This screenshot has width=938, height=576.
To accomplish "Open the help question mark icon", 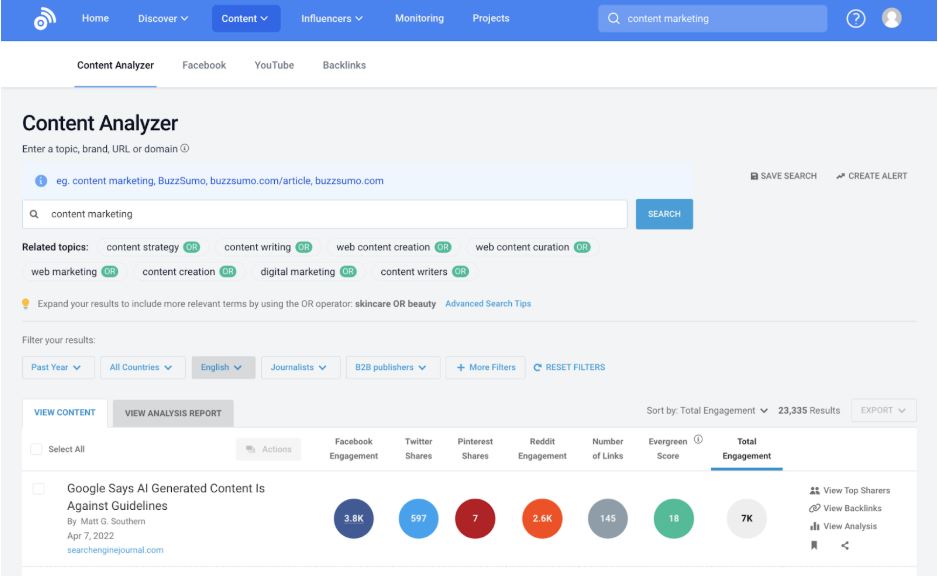I will click(855, 19).
